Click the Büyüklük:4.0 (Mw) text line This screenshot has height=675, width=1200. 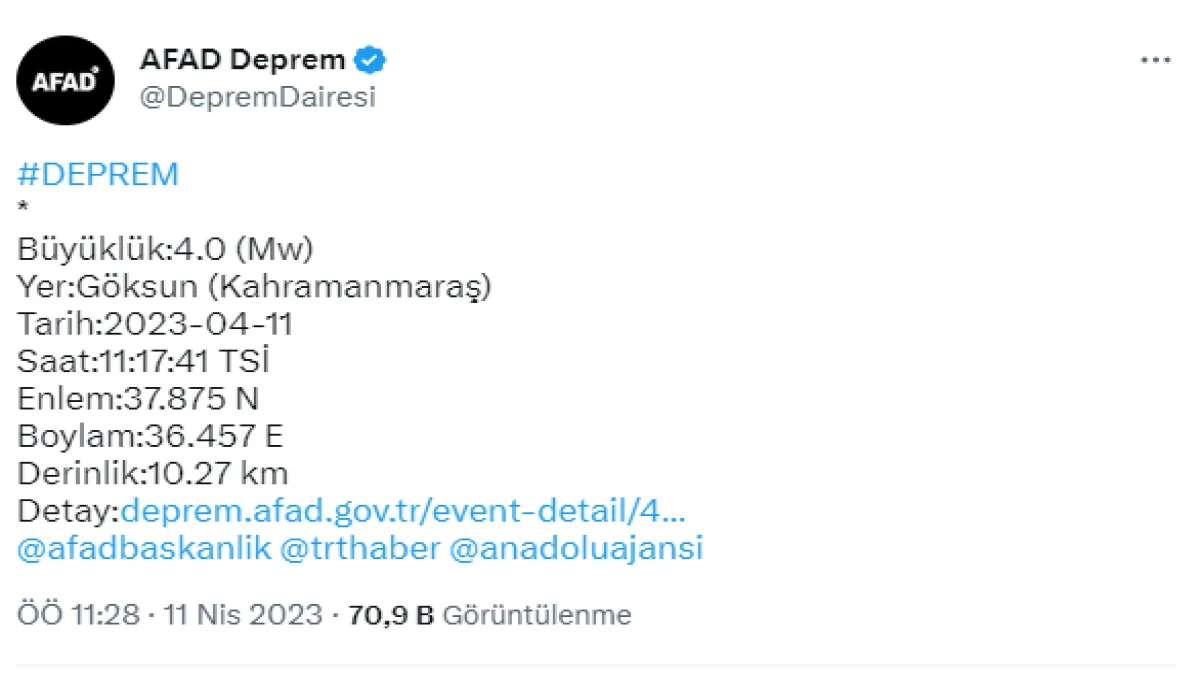tap(166, 249)
